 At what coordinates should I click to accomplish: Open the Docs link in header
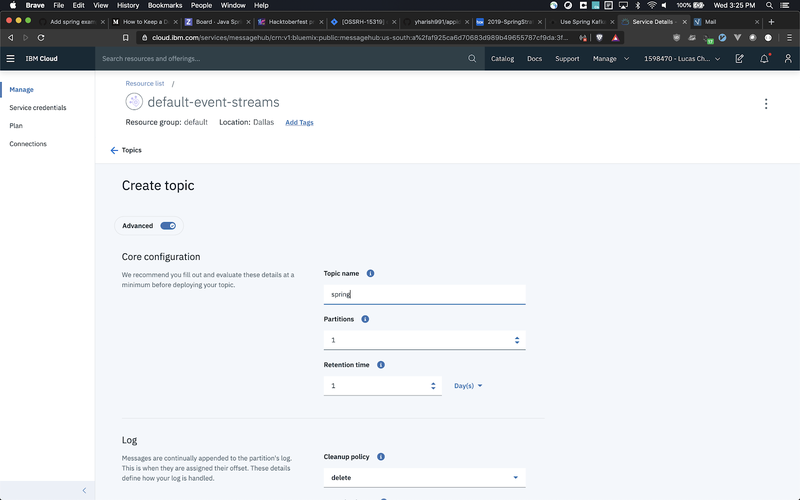(x=534, y=59)
